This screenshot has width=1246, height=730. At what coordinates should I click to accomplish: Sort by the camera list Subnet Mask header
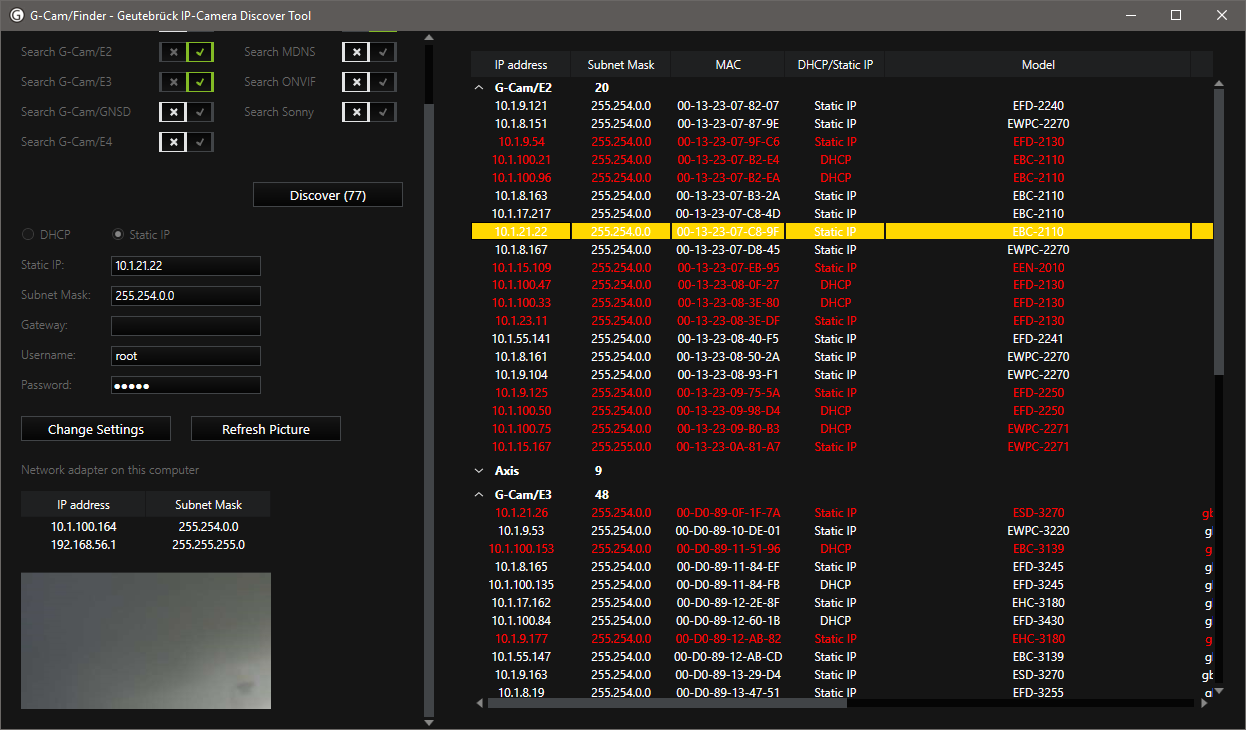point(621,65)
